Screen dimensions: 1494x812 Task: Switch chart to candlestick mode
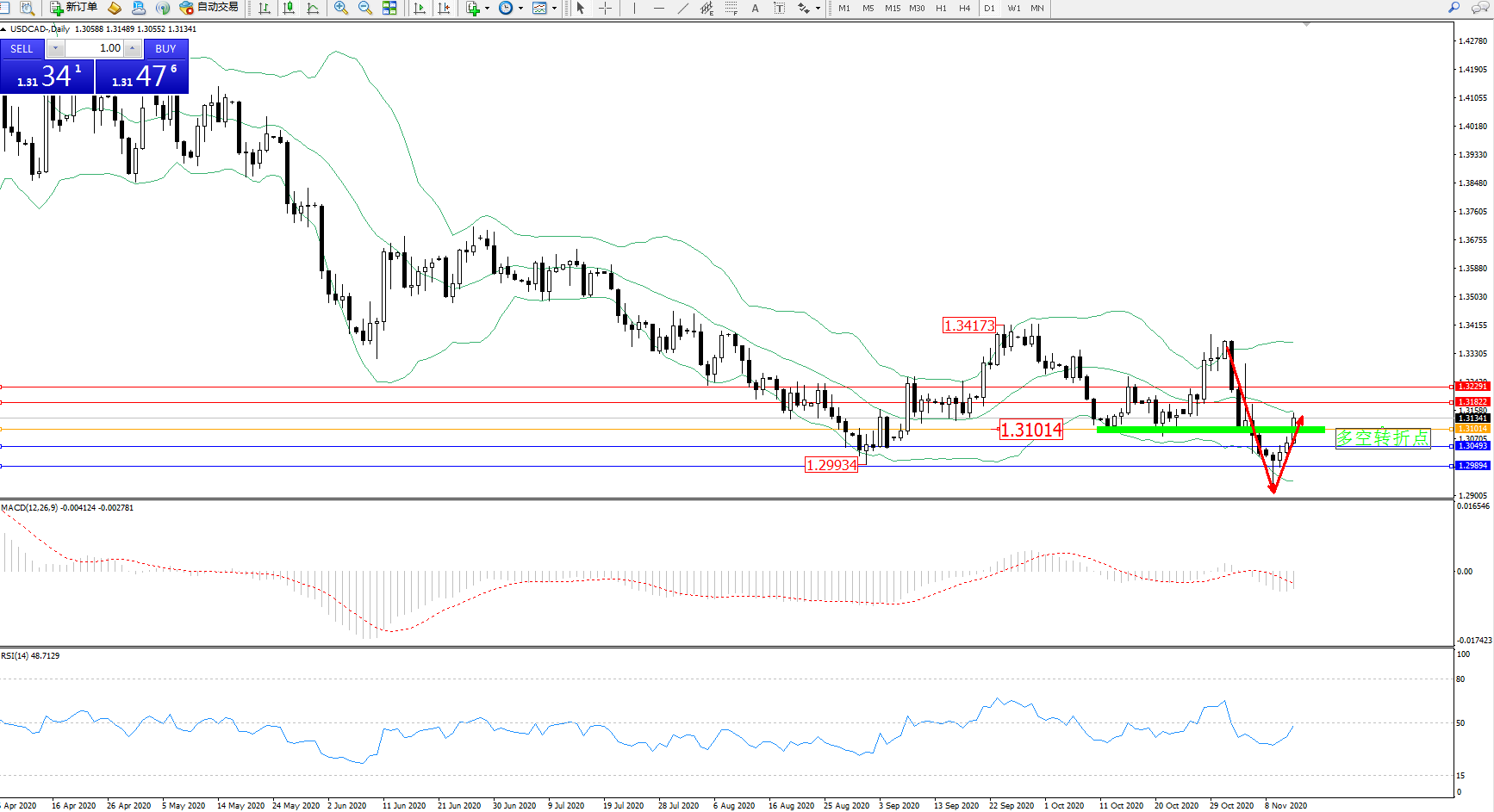(289, 8)
